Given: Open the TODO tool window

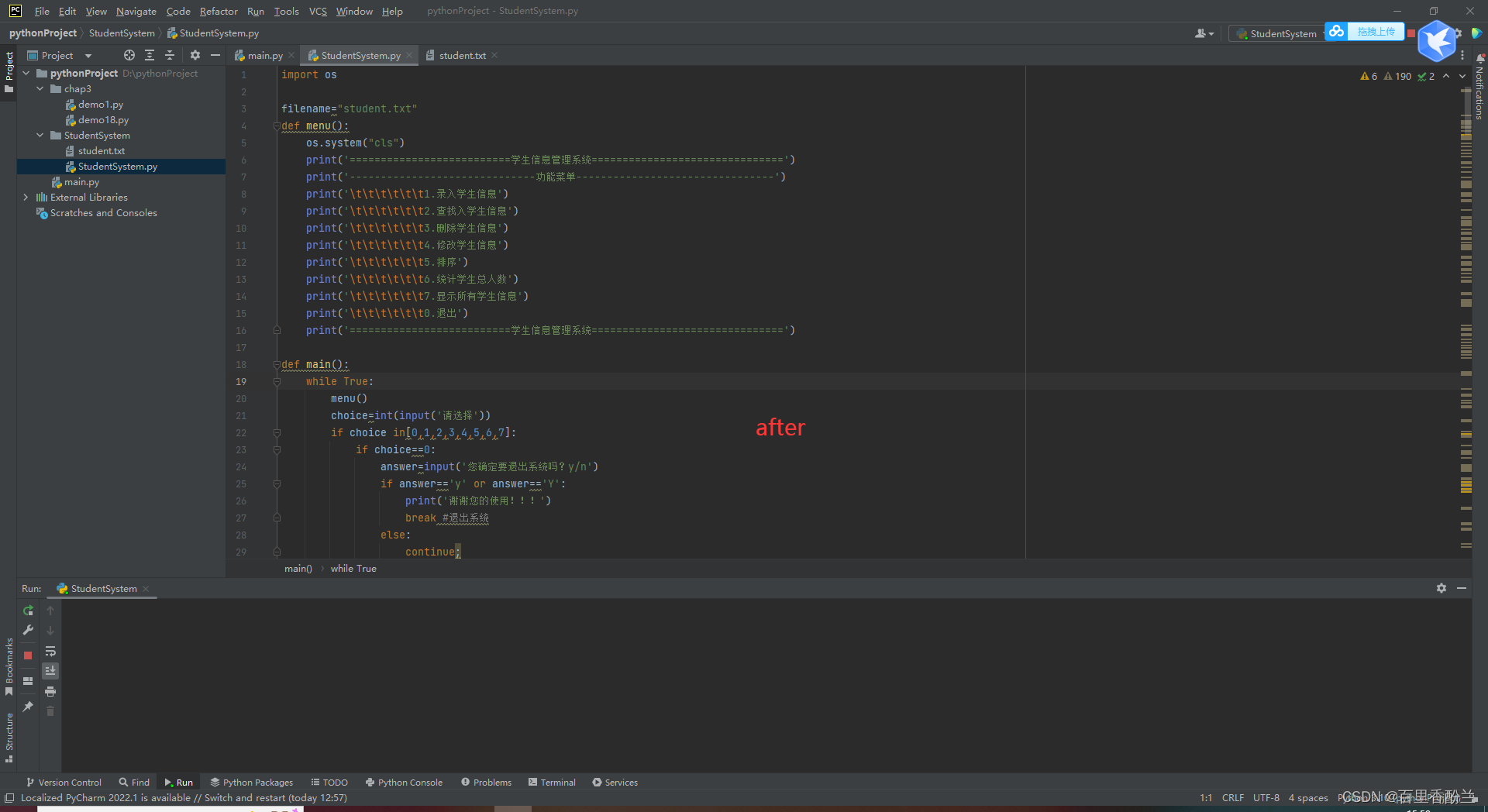Looking at the screenshot, I should (329, 783).
